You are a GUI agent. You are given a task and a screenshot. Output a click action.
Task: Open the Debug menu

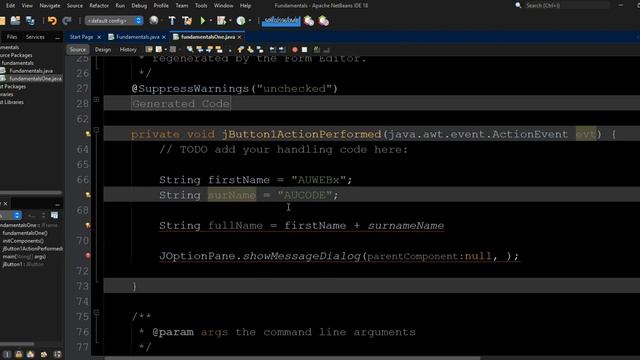139,6
